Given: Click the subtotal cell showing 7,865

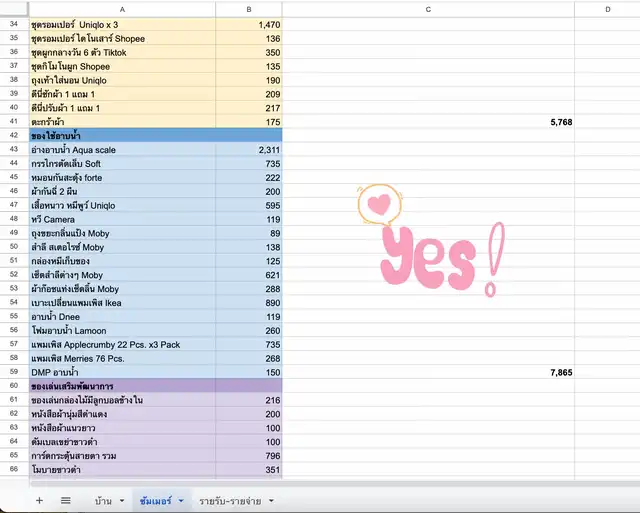Looking at the screenshot, I should coord(428,372).
